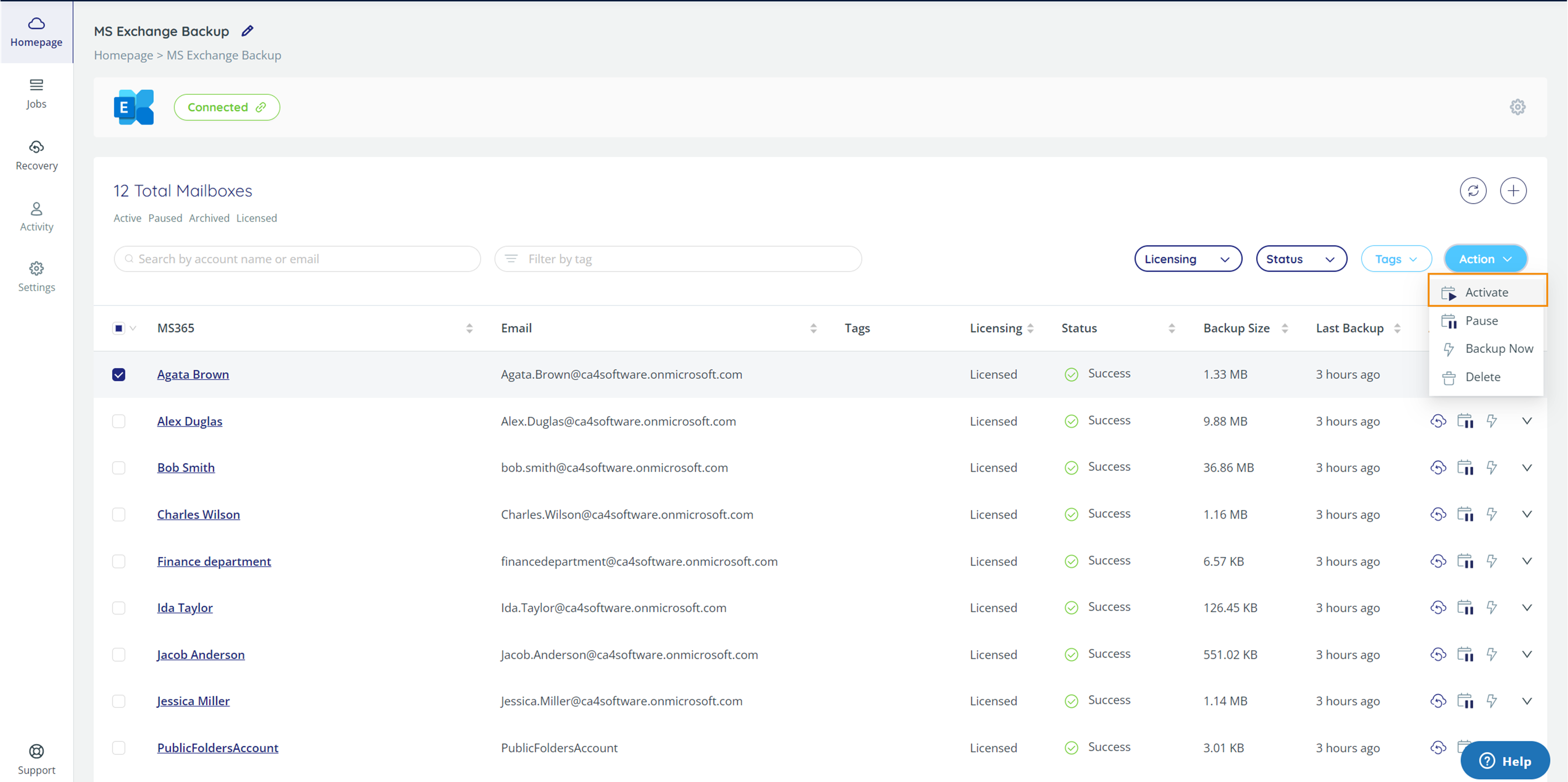This screenshot has width=1568, height=782.
Task: Focus the account name search field
Action: click(x=297, y=259)
